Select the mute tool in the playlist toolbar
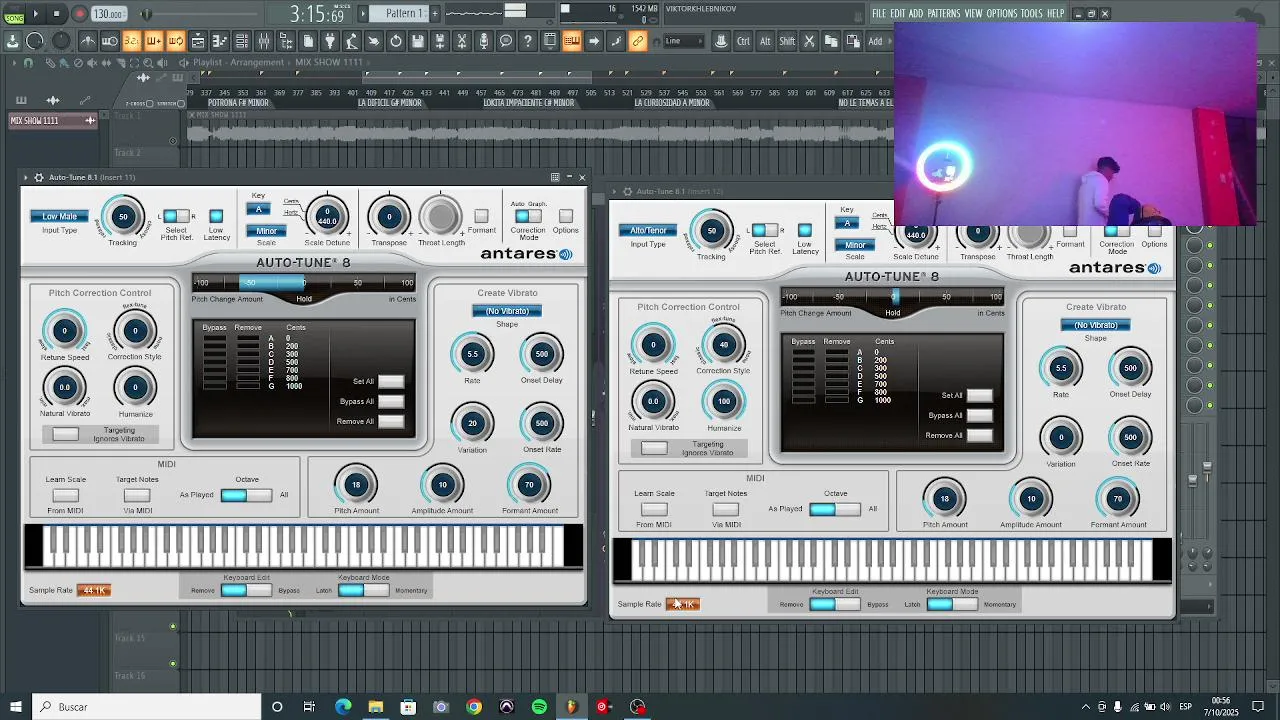 92,63
